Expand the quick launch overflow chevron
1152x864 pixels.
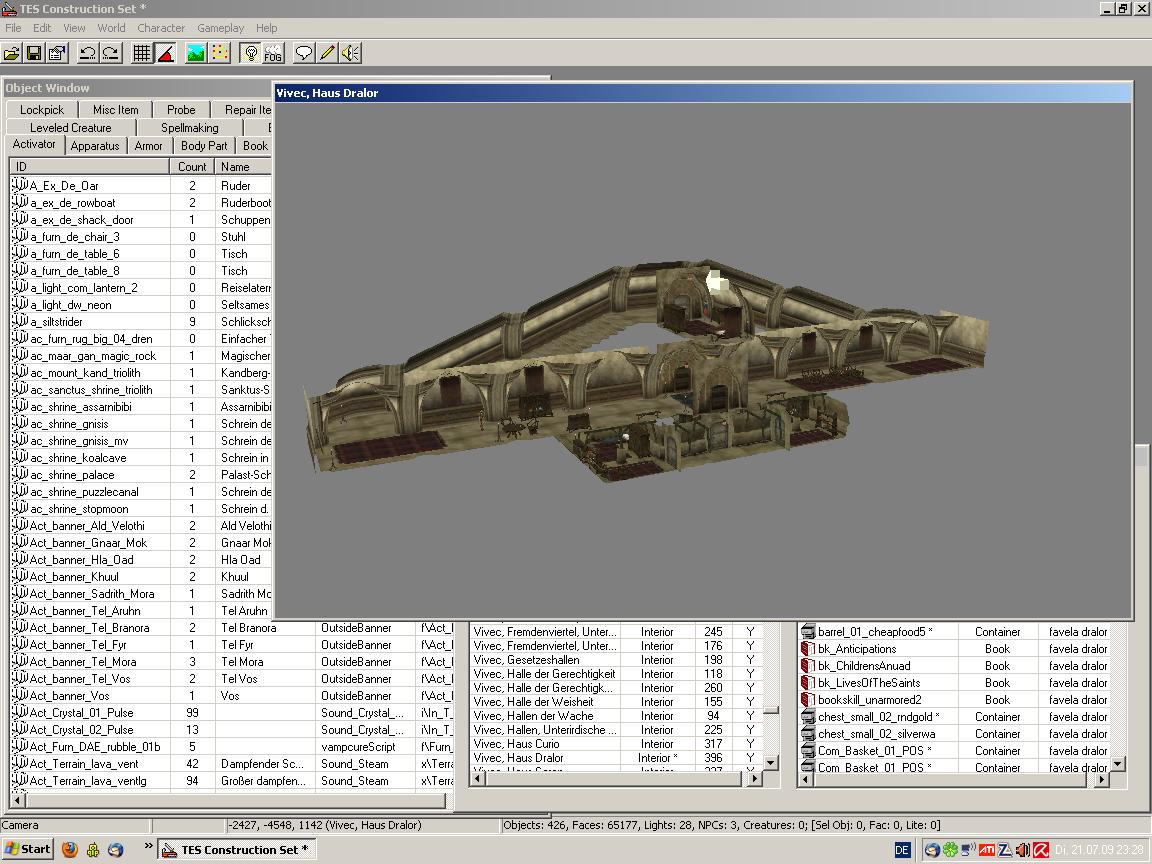pos(148,847)
